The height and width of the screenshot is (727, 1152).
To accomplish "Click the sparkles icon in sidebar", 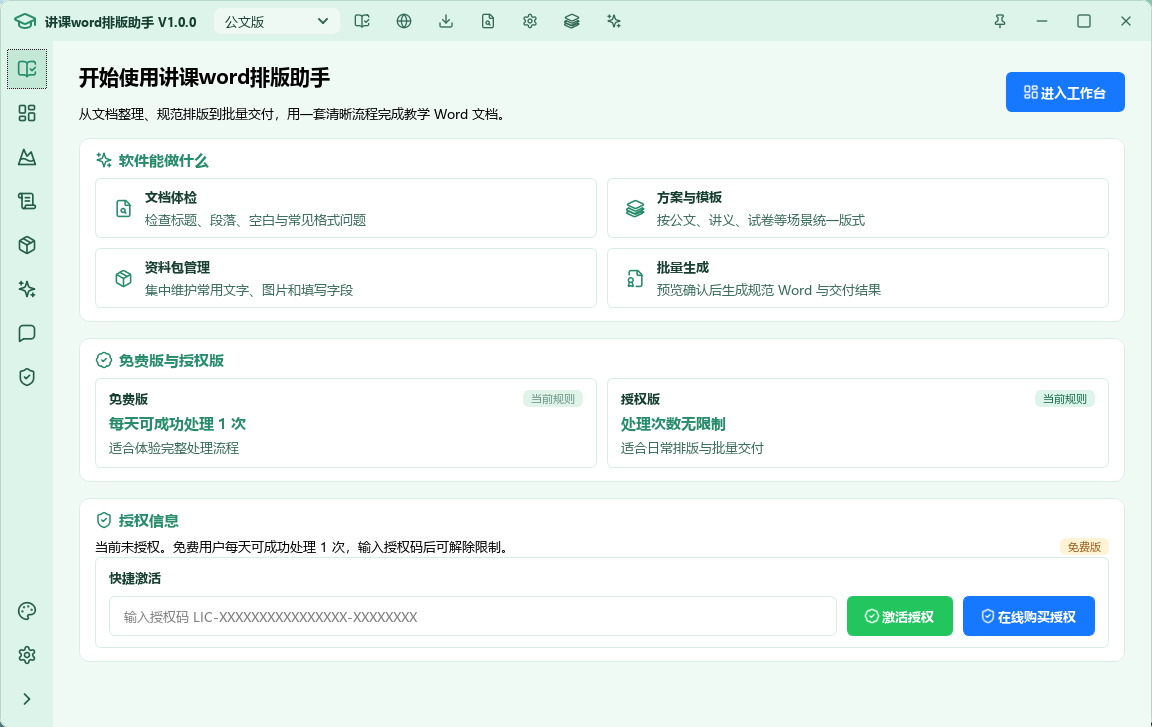I will point(27,289).
